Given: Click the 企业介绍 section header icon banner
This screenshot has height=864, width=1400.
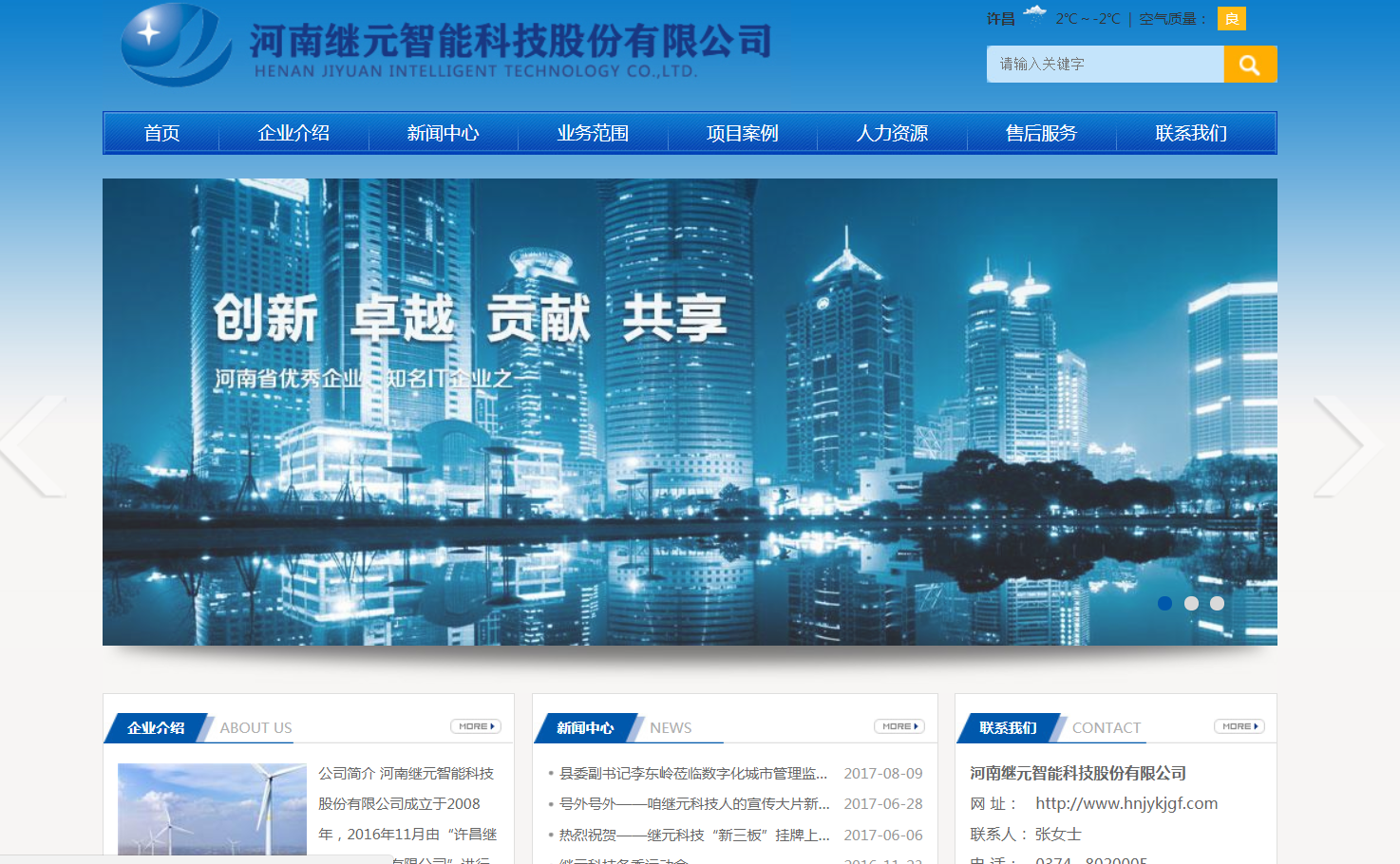Looking at the screenshot, I should [157, 727].
